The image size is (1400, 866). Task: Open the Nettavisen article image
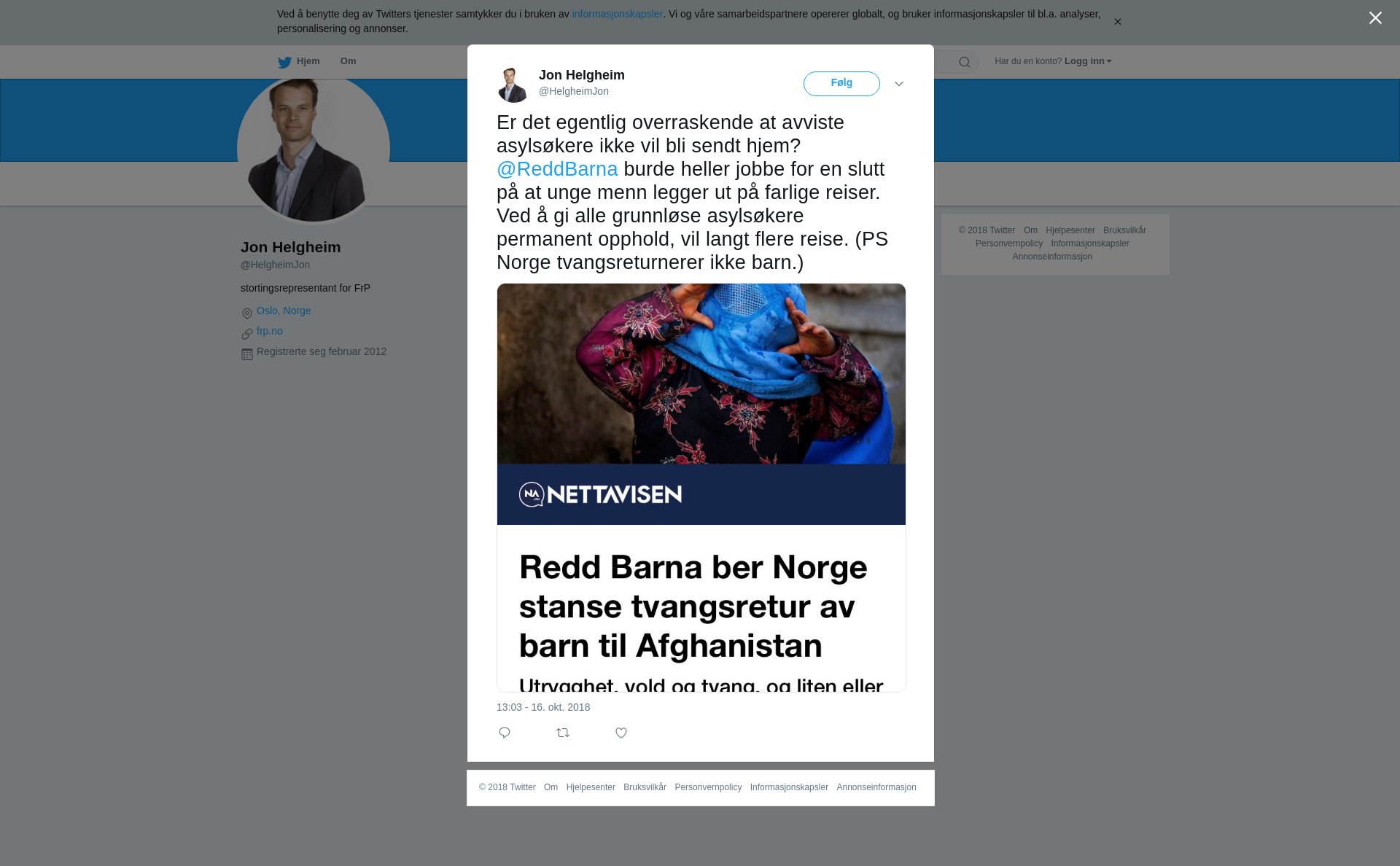701,488
